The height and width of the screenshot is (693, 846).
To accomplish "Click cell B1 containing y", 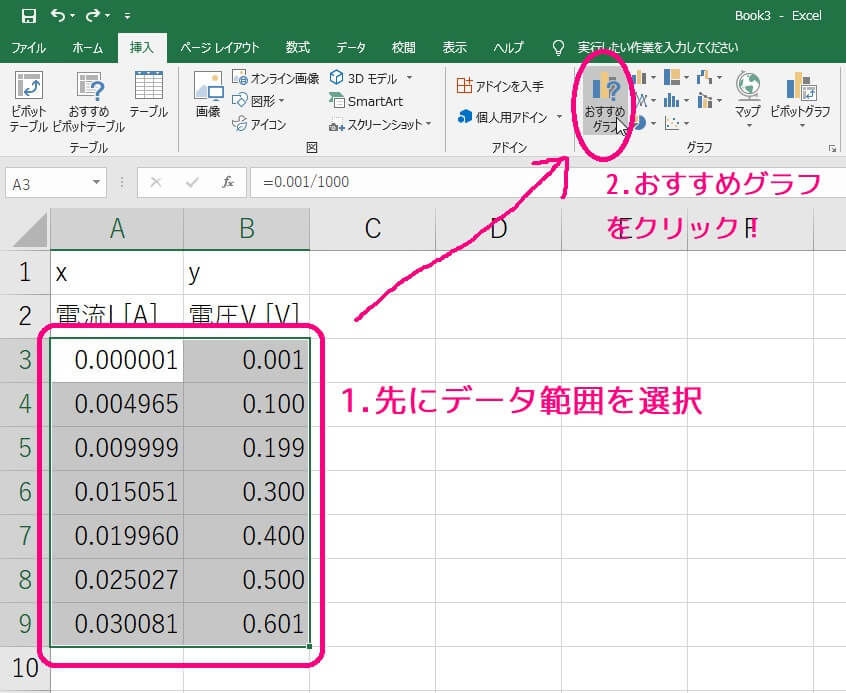I will point(247,273).
